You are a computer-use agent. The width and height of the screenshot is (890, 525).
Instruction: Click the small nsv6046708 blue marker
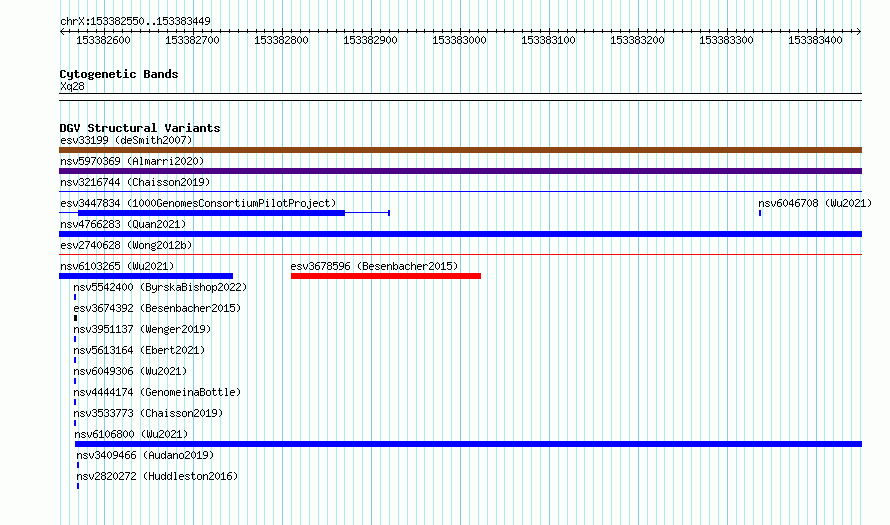click(760, 213)
